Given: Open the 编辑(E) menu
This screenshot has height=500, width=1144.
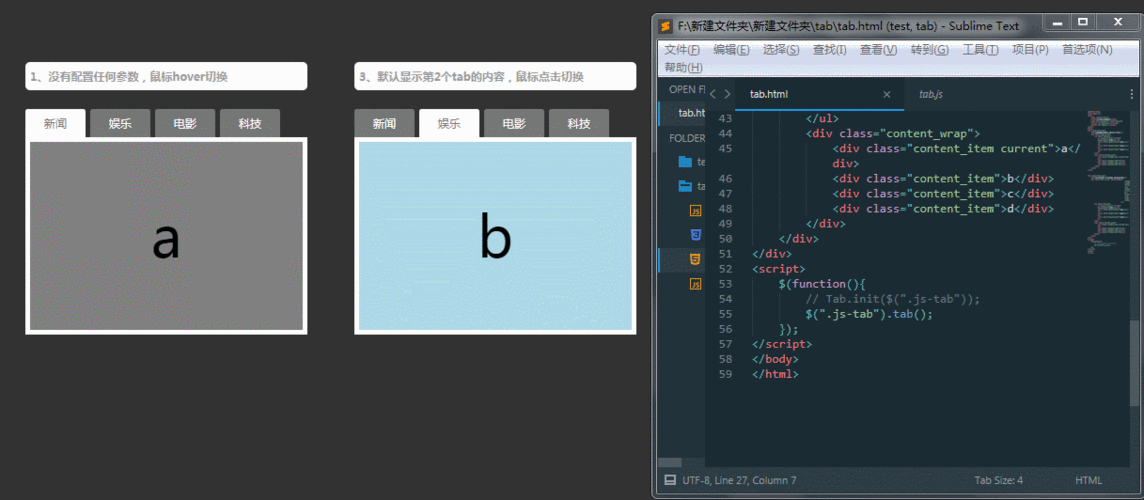Looking at the screenshot, I should [731, 50].
